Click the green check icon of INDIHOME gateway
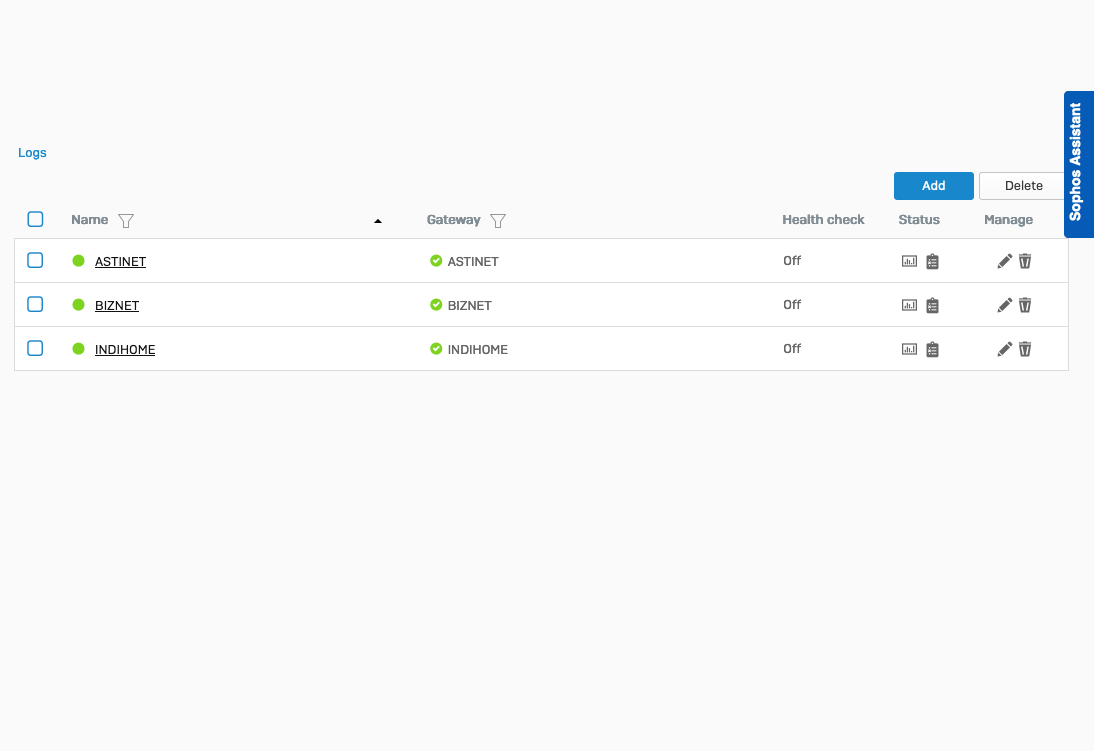 [x=436, y=348]
